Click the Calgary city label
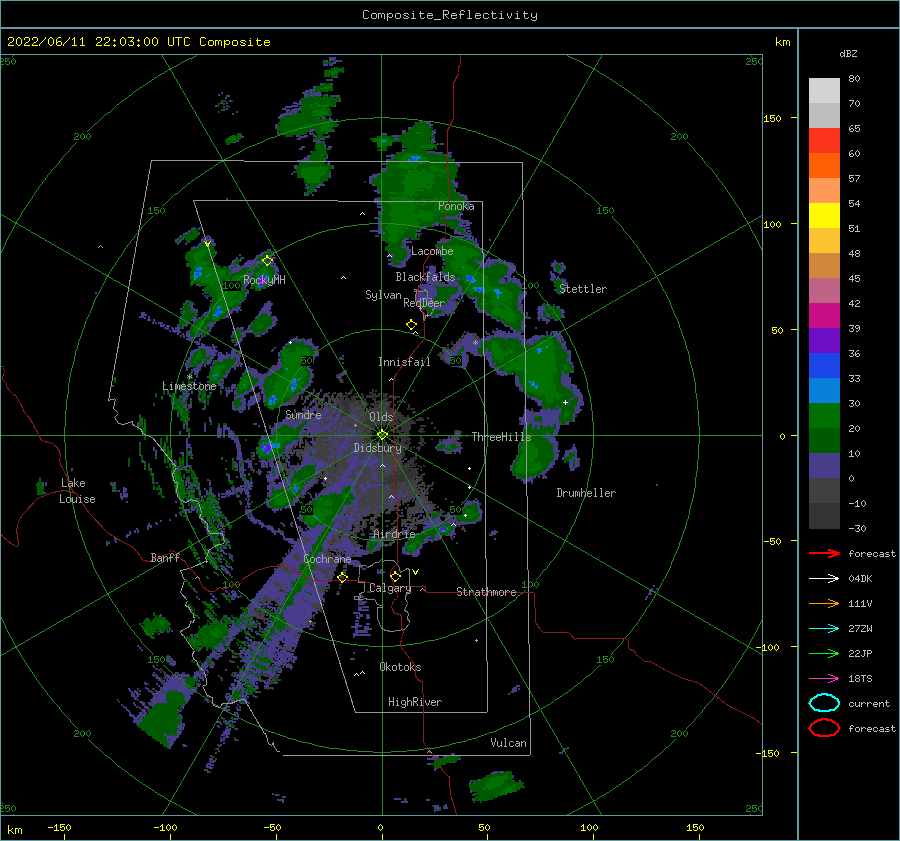 [390, 588]
